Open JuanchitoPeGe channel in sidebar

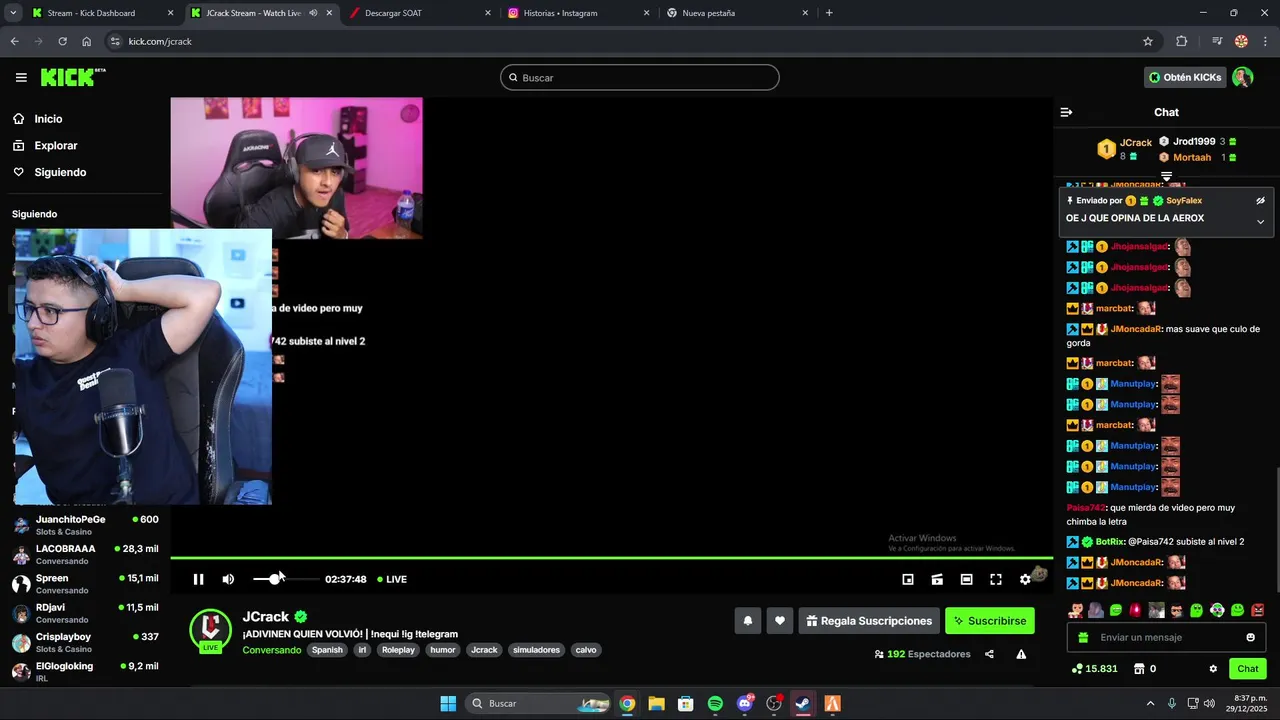click(x=85, y=525)
